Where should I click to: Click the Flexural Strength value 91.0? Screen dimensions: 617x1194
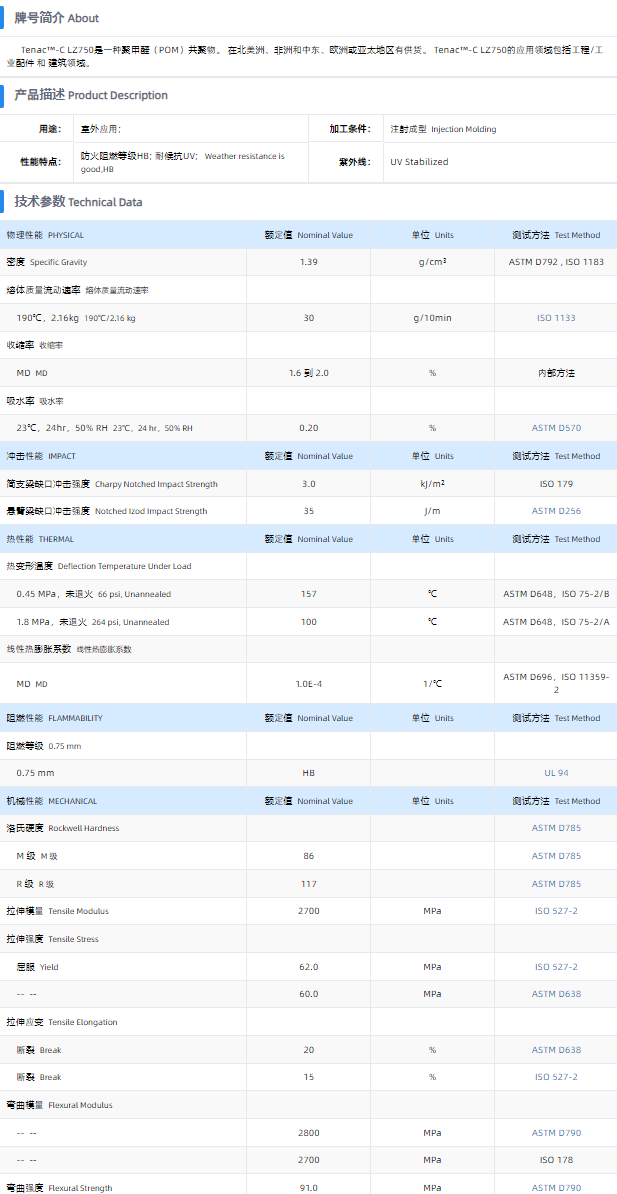(308, 1187)
